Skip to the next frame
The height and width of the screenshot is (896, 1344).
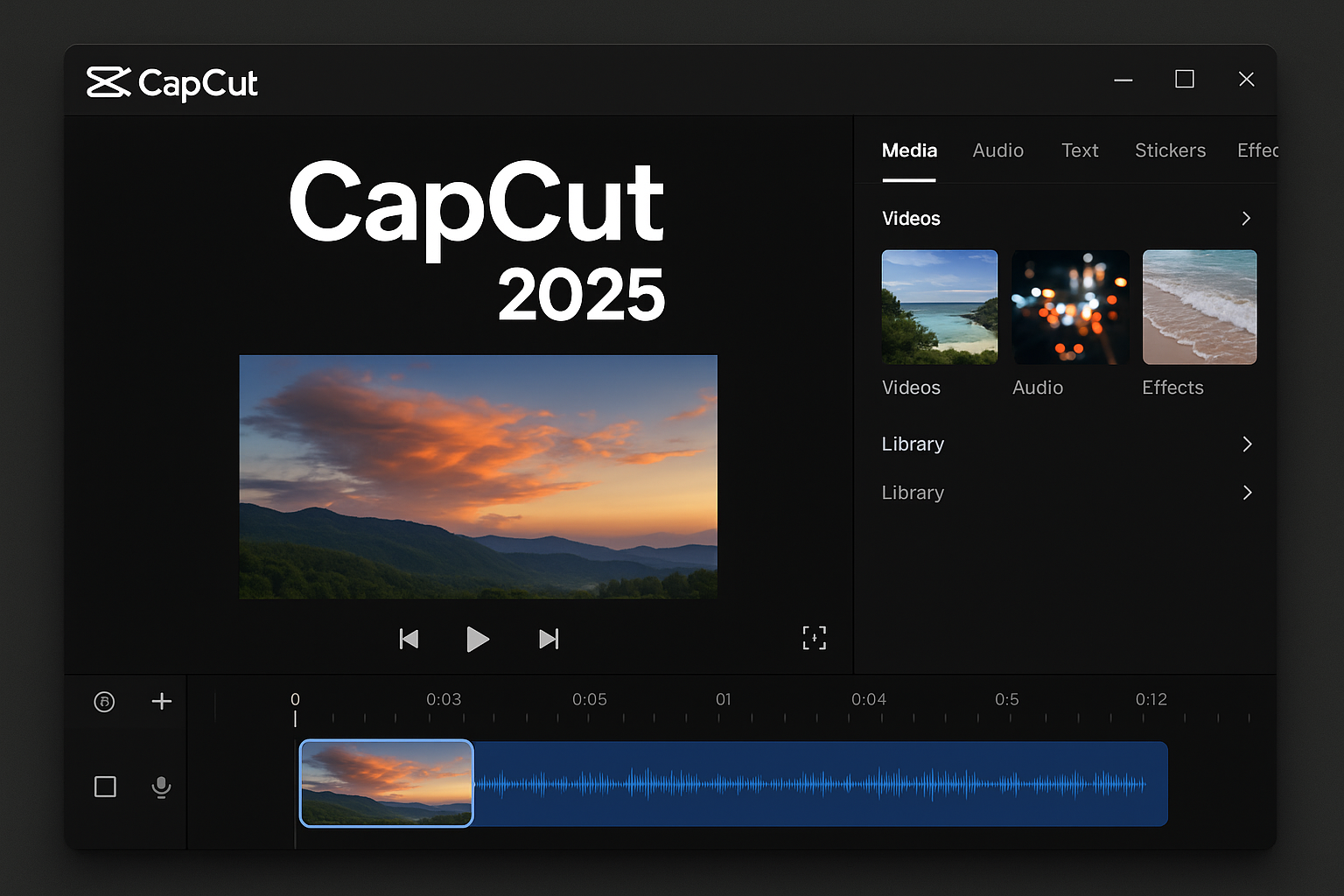tap(549, 639)
